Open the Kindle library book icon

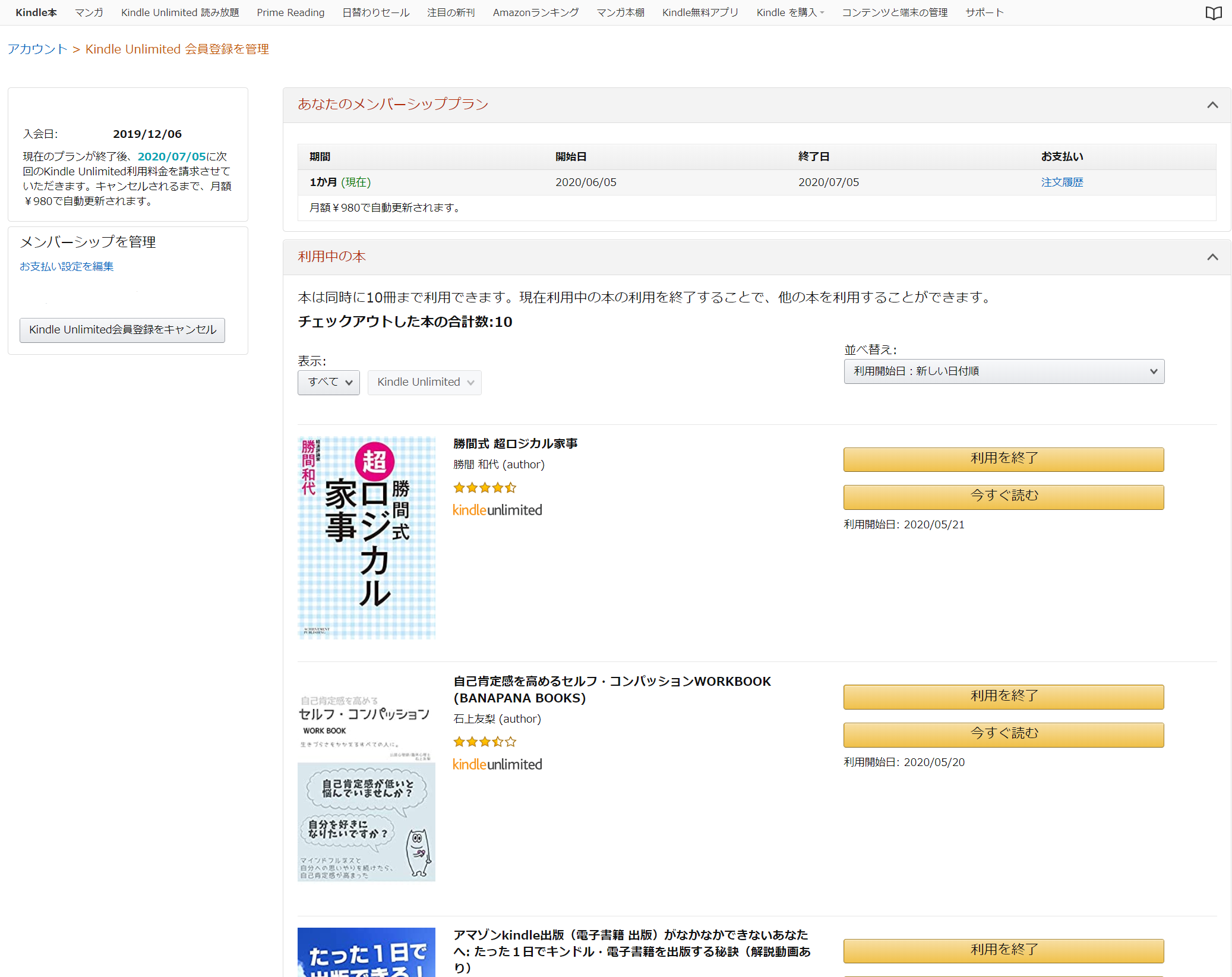tap(1214, 13)
